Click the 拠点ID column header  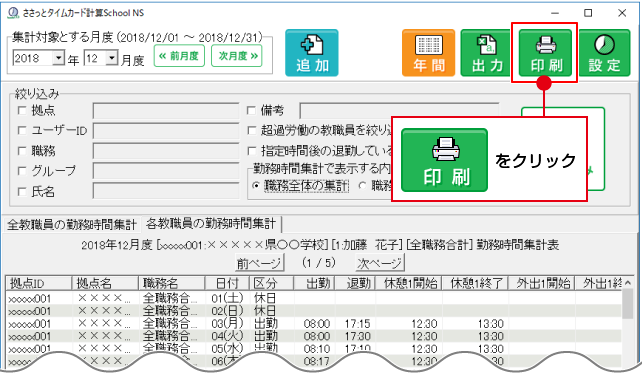pos(39,283)
